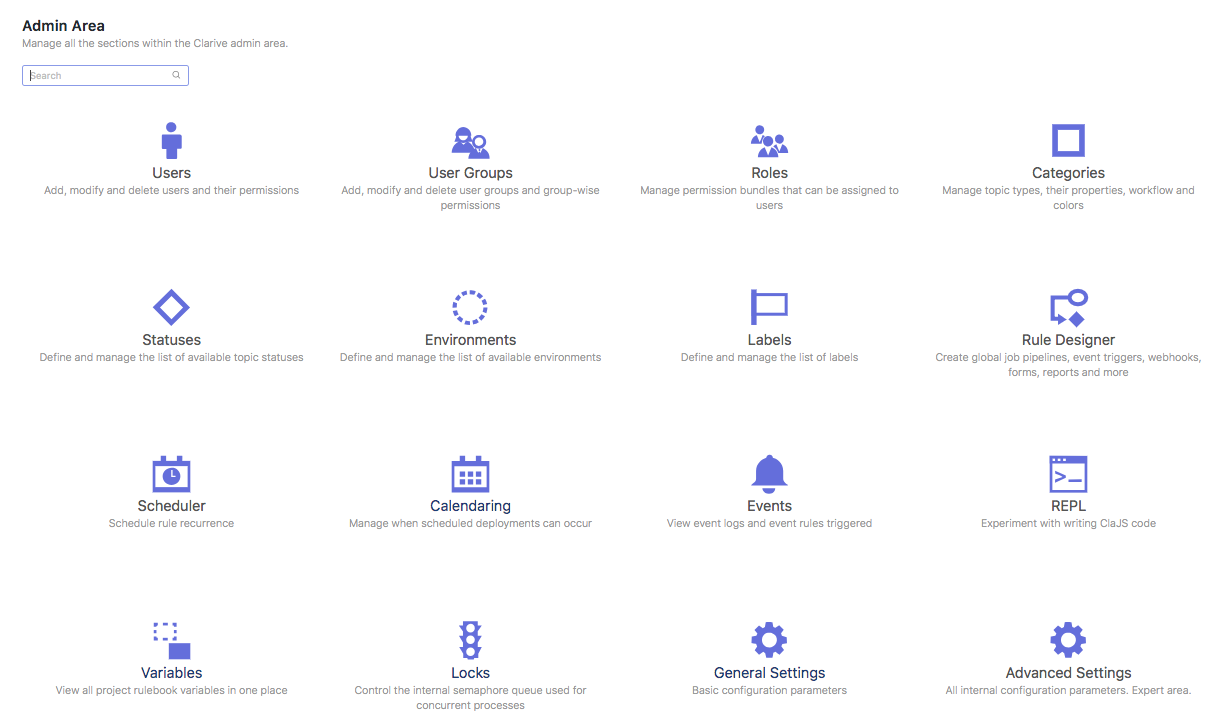Image resolution: width=1231 pixels, height=714 pixels.
Task: Click the Scheduler calendar clock icon
Action: [171, 474]
